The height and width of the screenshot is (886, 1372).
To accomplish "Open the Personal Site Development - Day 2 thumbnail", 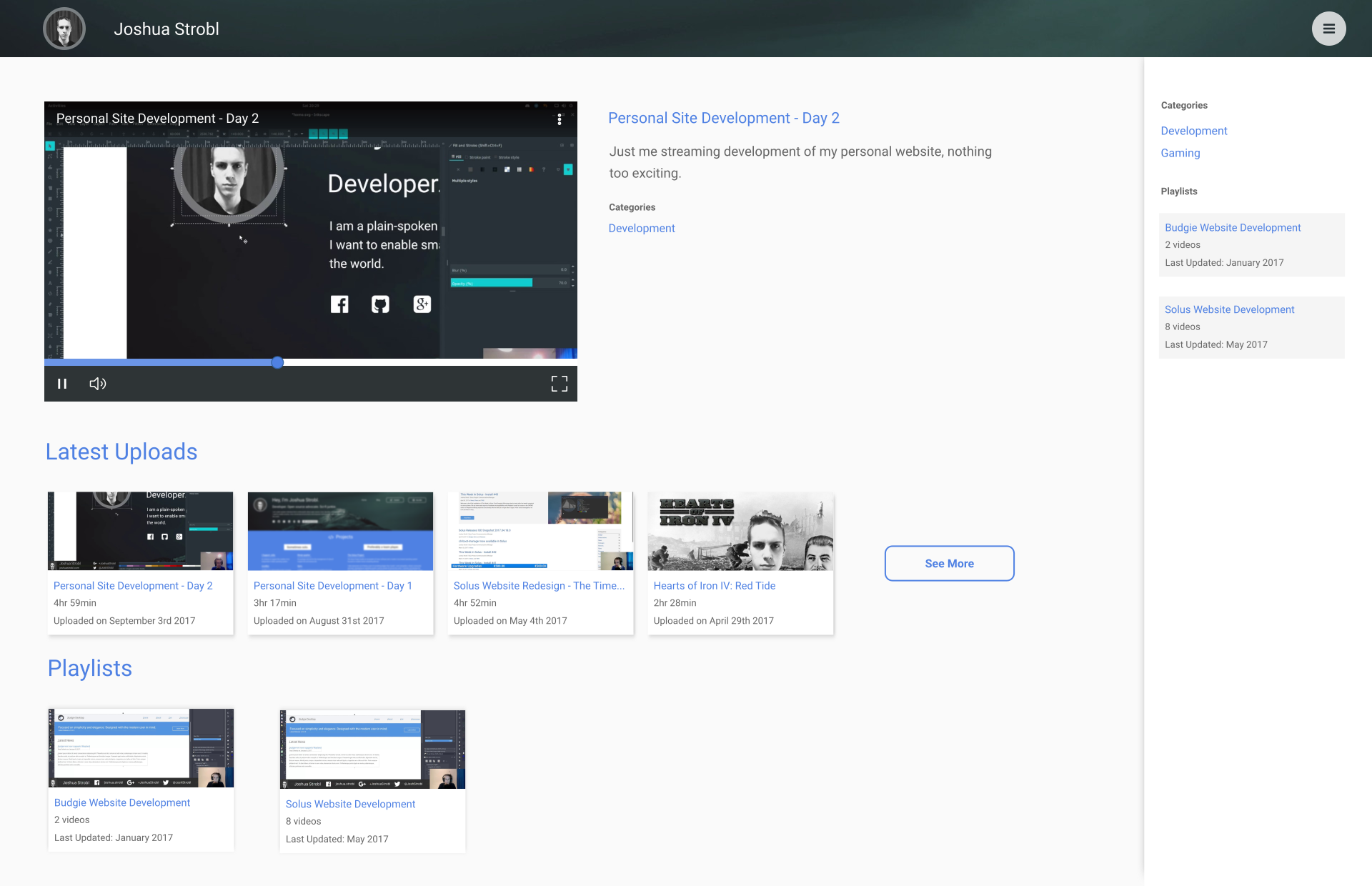I will 140,531.
